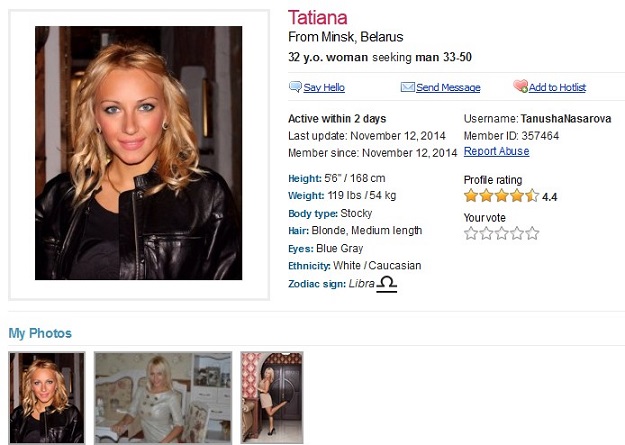Select the Add to Hotlist link
Screen dimensions: 625x445
click(x=557, y=88)
